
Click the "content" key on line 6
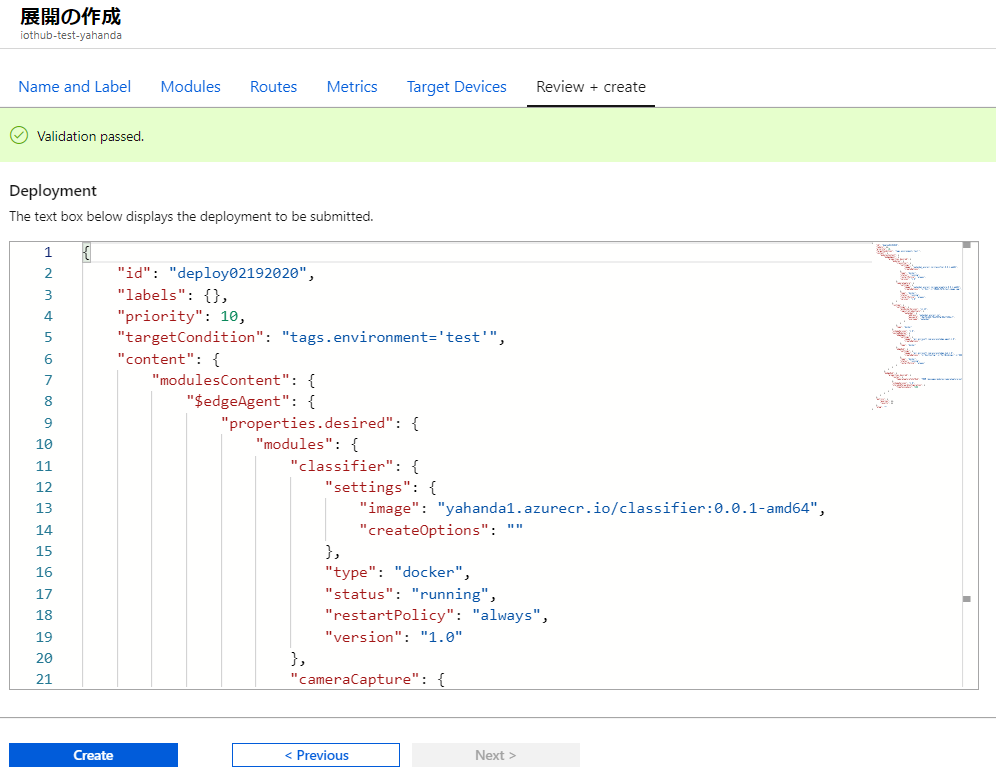click(x=156, y=359)
